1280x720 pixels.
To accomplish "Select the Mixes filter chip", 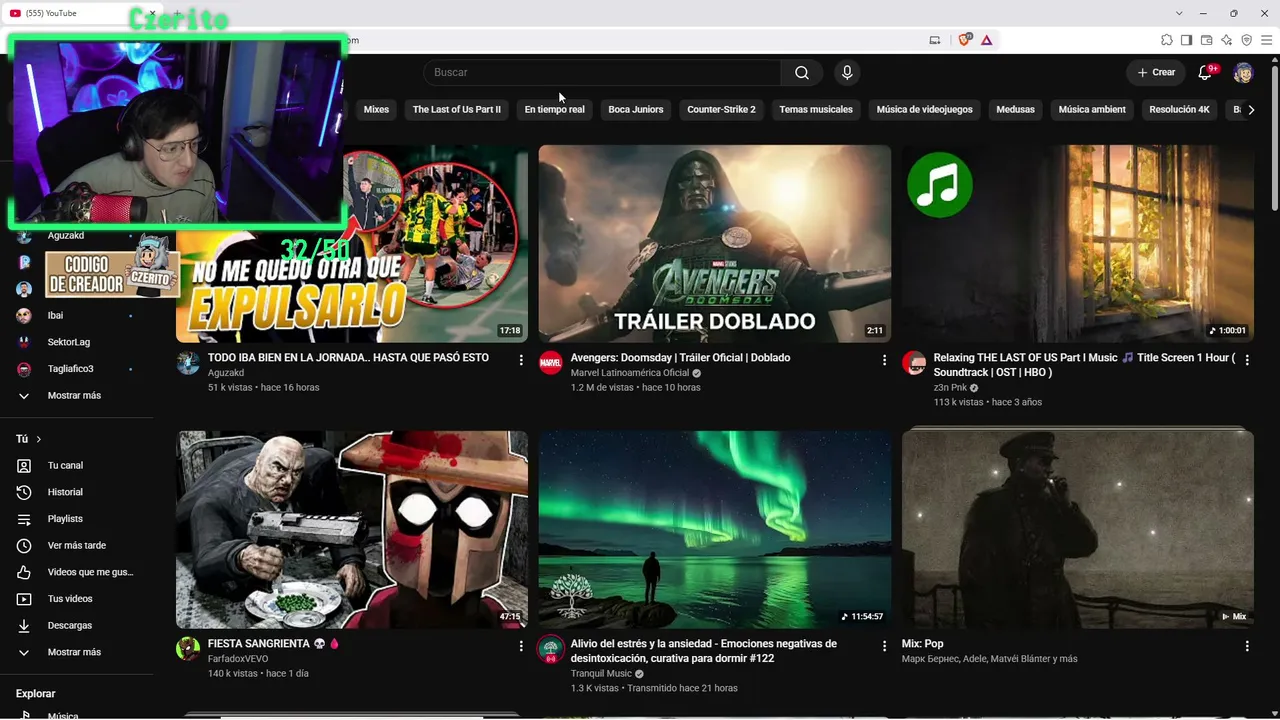I will click(376, 110).
